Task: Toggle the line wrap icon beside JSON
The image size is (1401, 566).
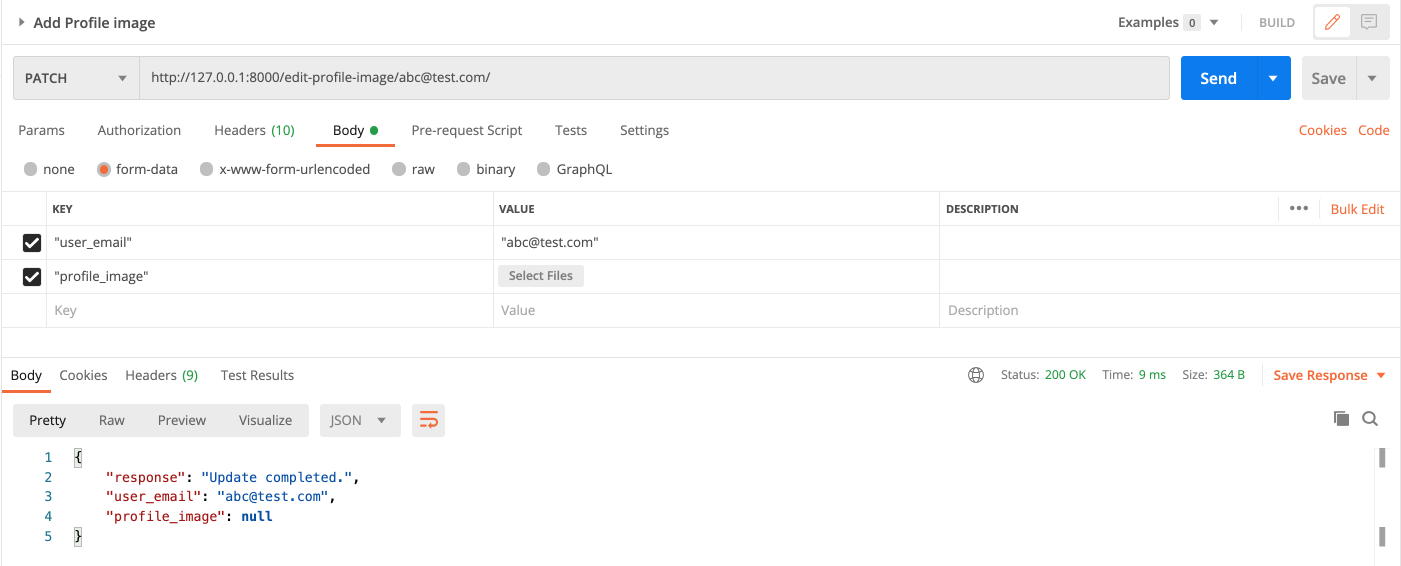Action: coord(429,420)
